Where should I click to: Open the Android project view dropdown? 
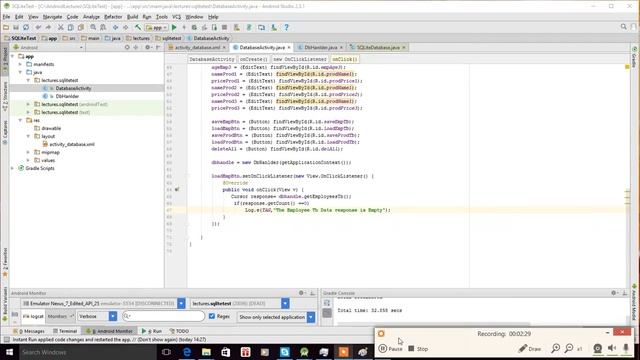click(x=49, y=47)
